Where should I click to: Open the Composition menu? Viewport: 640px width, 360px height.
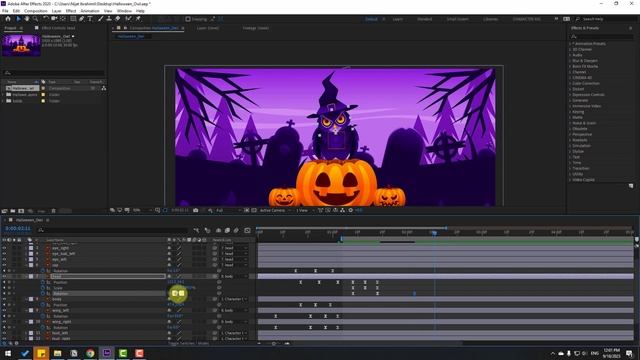[x=36, y=11]
